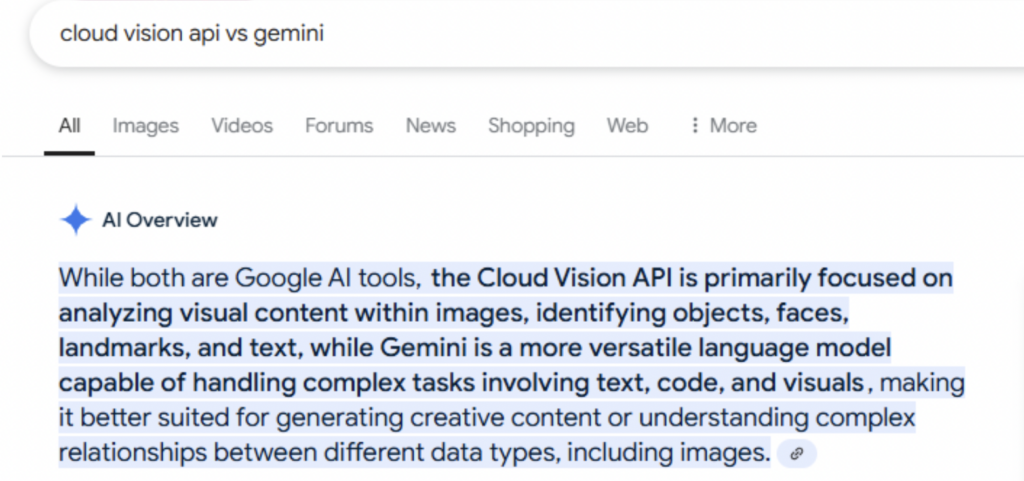
Task: Click the source link chip icon after the summary
Action: coord(796,454)
